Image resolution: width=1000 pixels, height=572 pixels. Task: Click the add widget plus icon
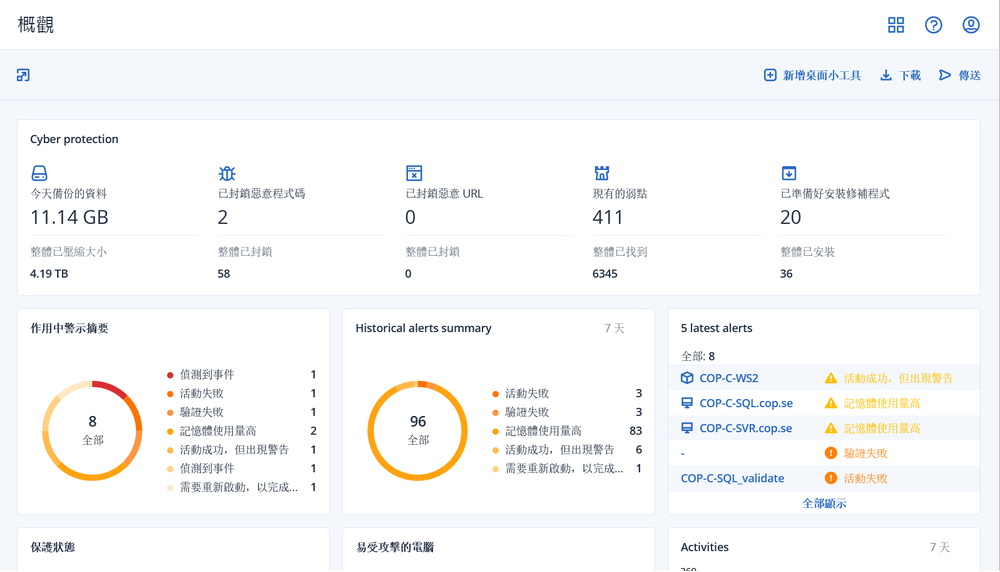[770, 75]
